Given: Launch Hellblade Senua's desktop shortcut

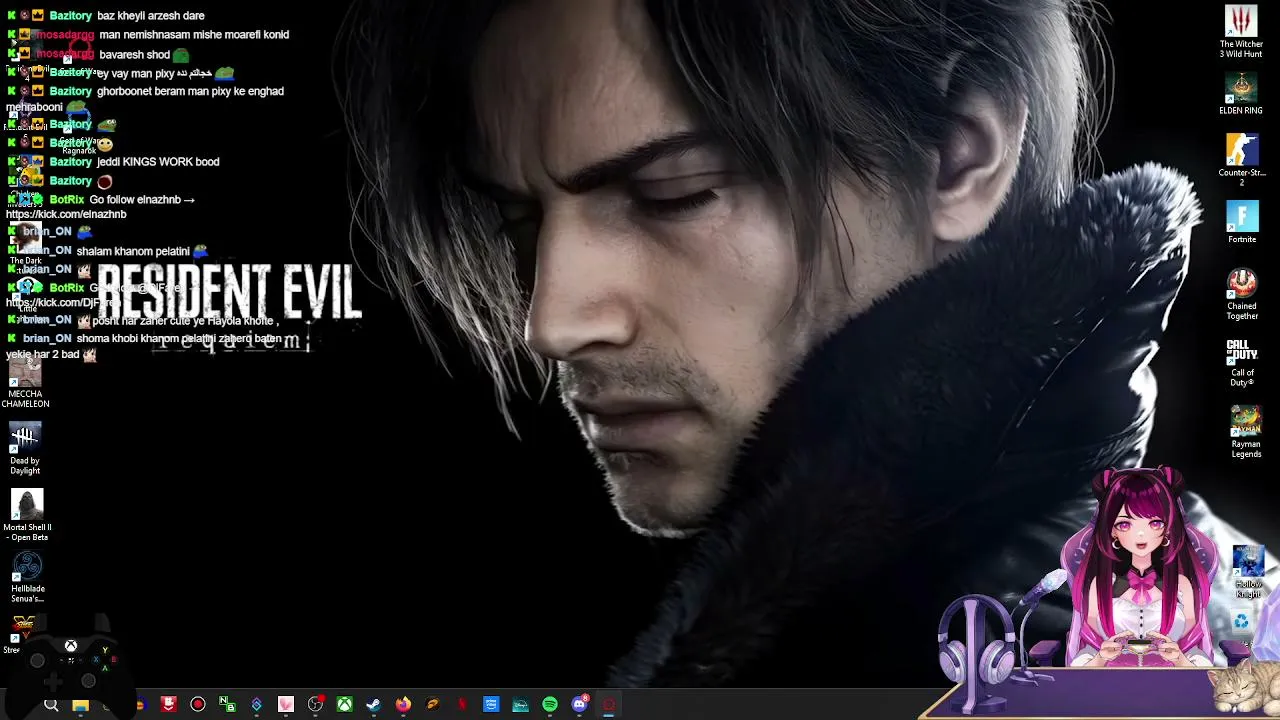Looking at the screenshot, I should [27, 577].
